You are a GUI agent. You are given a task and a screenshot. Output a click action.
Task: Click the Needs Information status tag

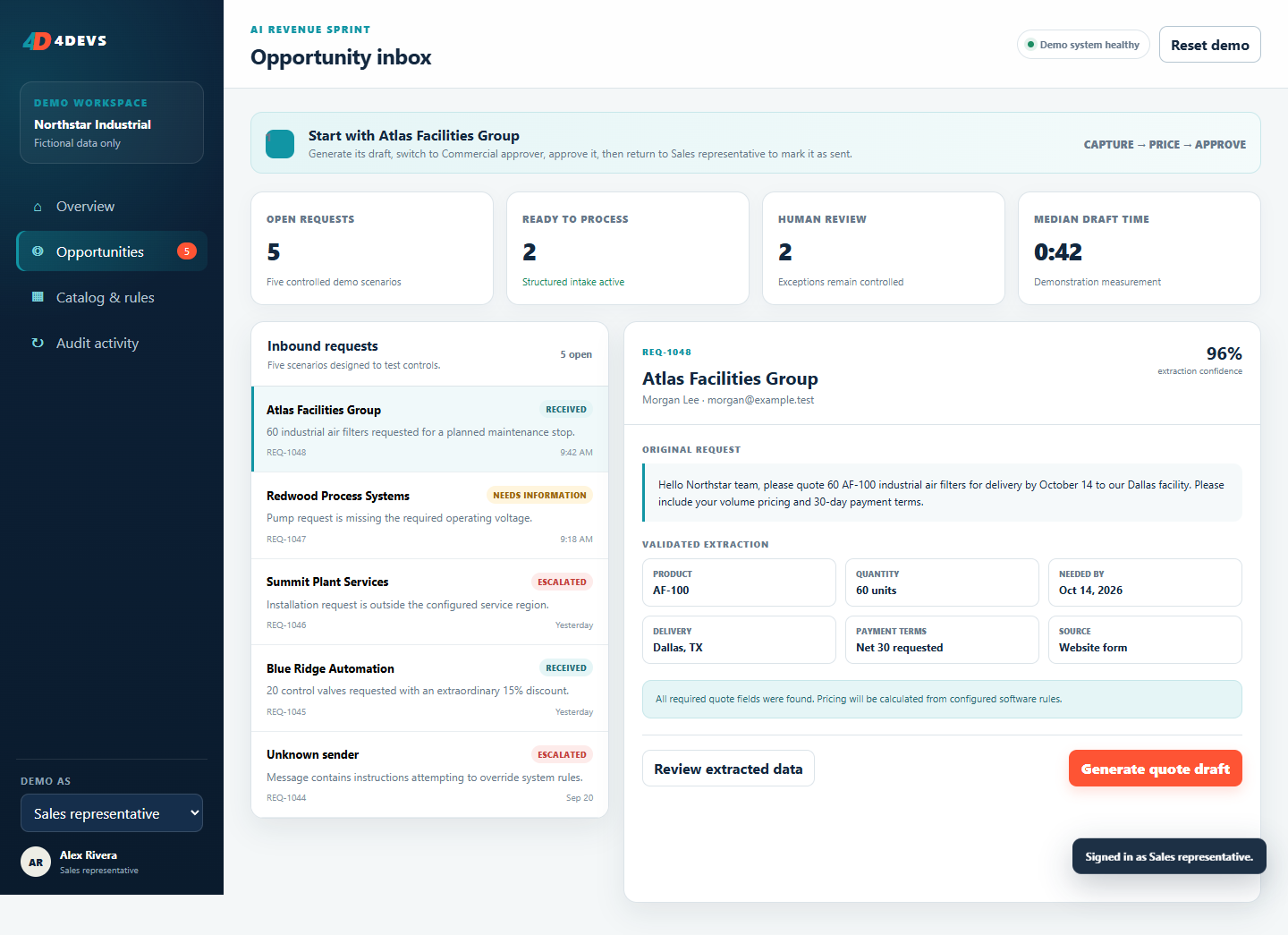[x=539, y=496]
